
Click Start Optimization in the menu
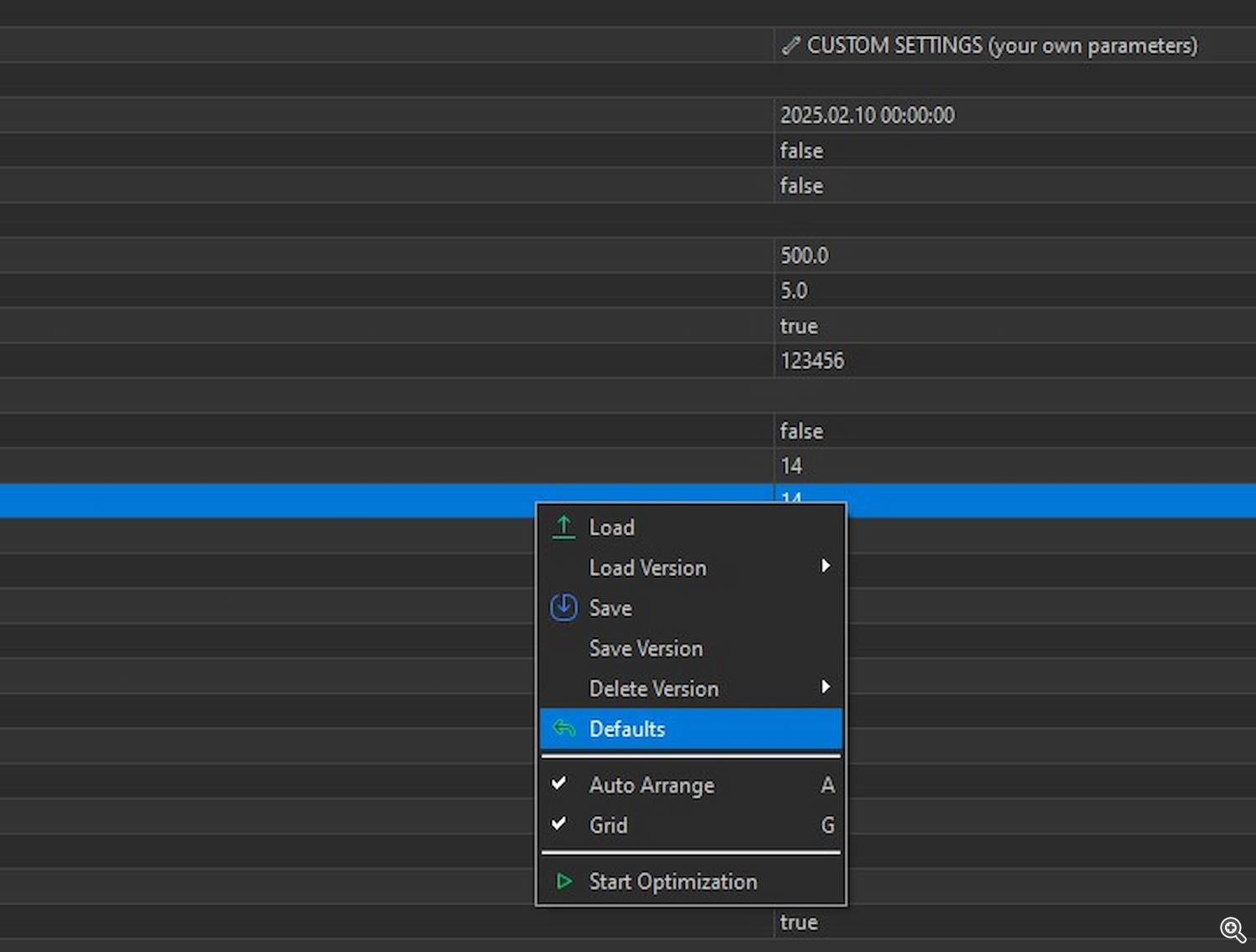(672, 882)
